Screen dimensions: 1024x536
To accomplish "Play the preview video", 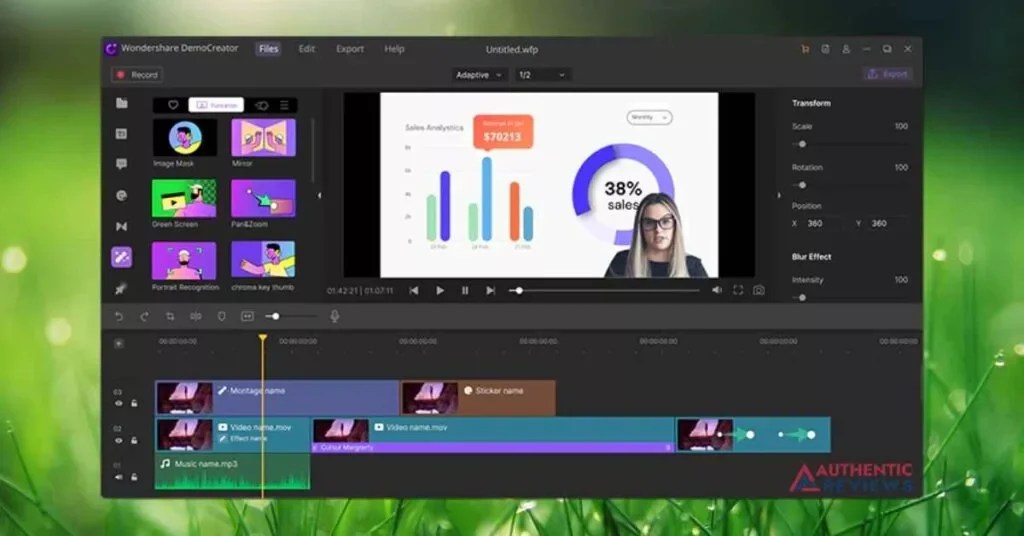I will pyautogui.click(x=440, y=291).
